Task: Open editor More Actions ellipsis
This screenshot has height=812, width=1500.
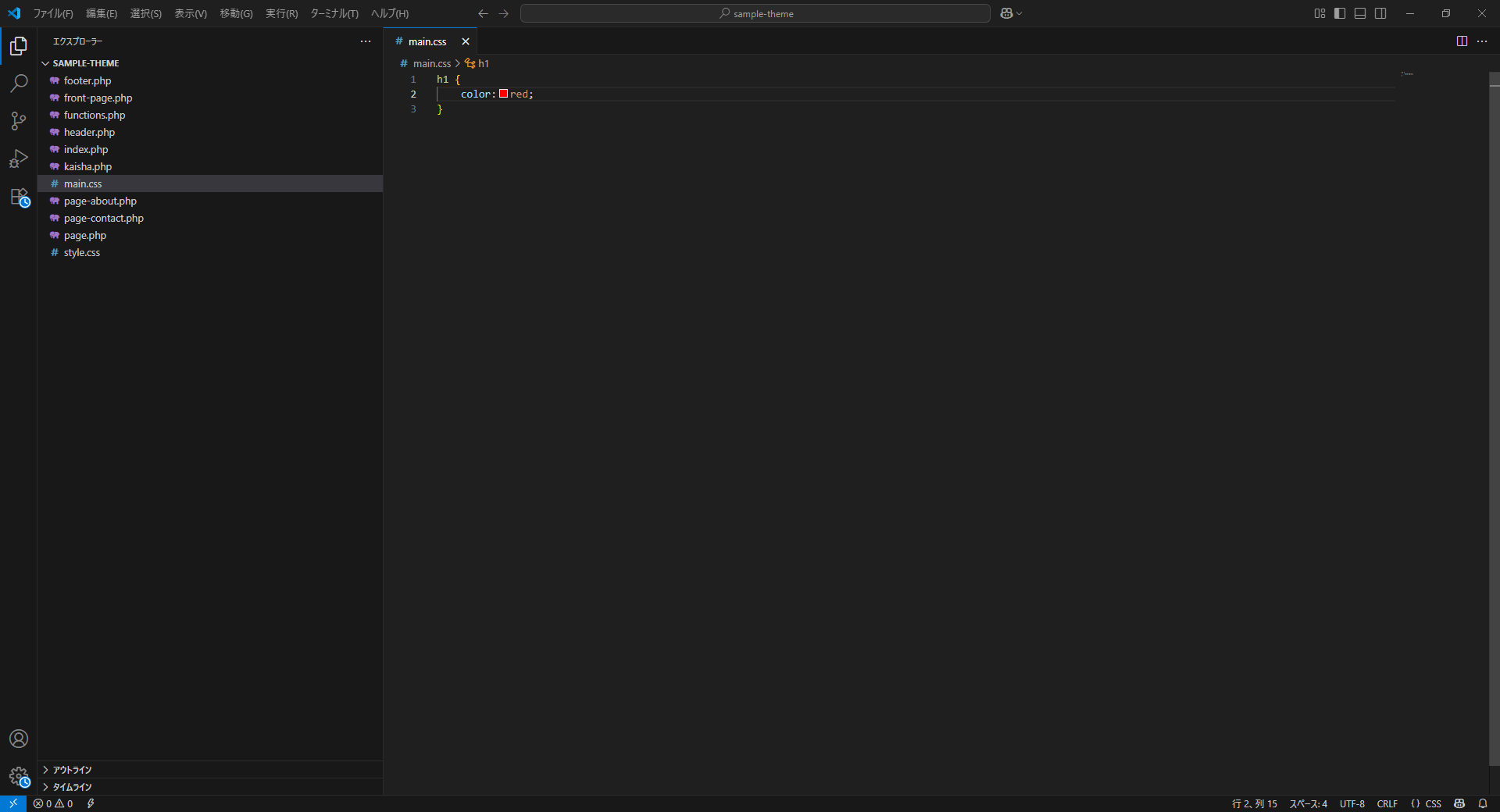Action: 1482,41
